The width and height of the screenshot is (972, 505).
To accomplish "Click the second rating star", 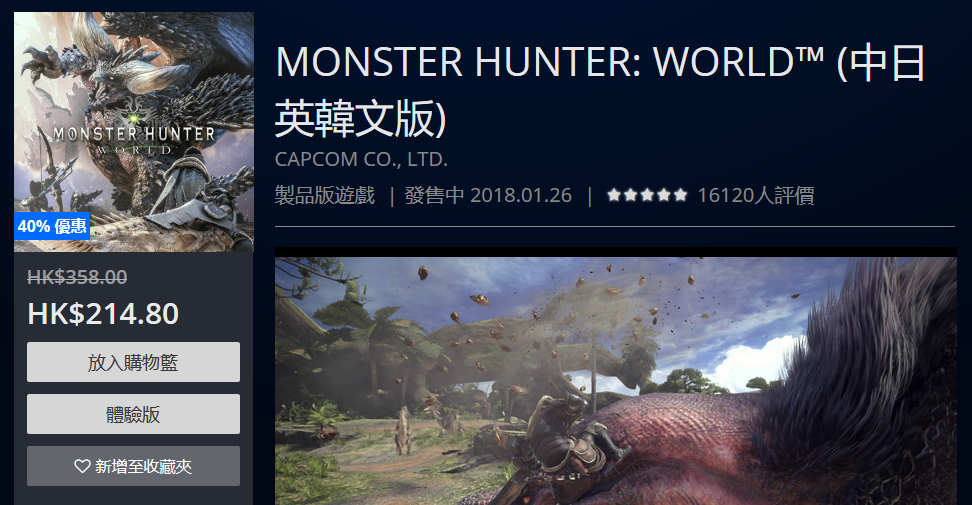I will [630, 195].
